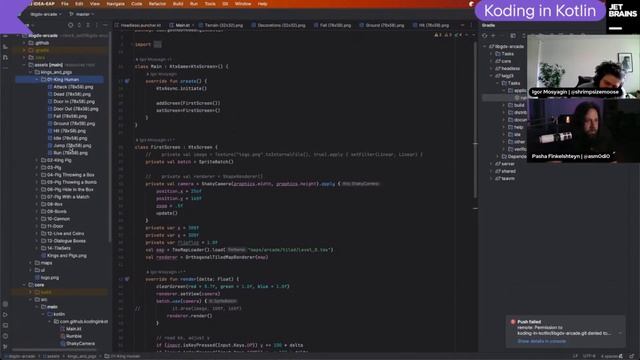Select ShakyCamera in project tree
The image size is (640, 360).
[78, 343]
